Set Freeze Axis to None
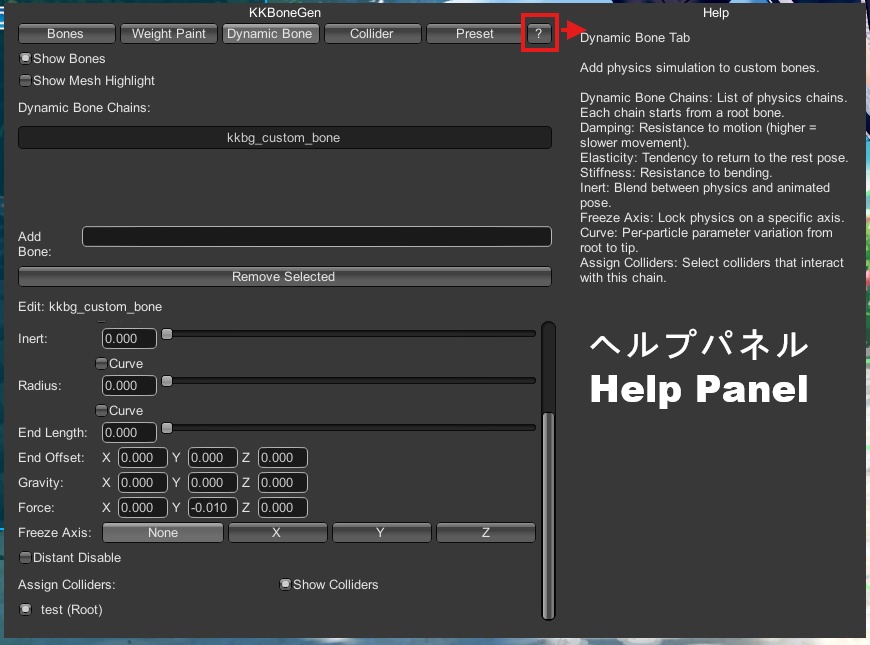Viewport: 870px width, 645px height. 163,533
